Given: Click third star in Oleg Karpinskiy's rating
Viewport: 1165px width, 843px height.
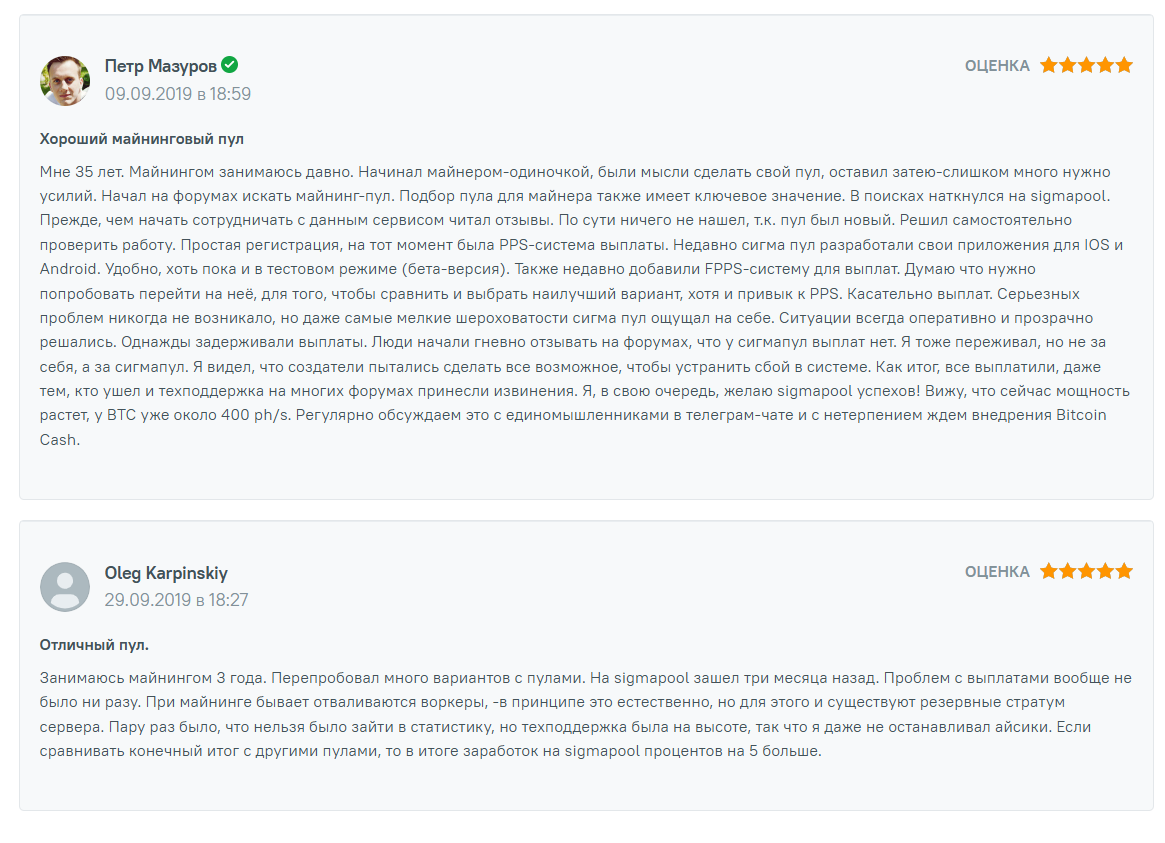Looking at the screenshot, I should (x=1086, y=571).
